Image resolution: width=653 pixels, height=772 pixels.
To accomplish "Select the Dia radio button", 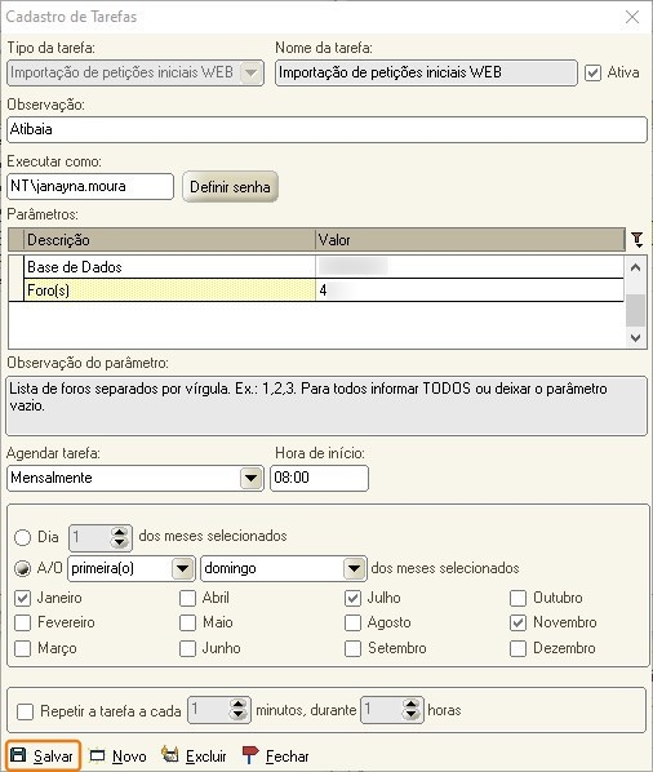I will (x=23, y=537).
